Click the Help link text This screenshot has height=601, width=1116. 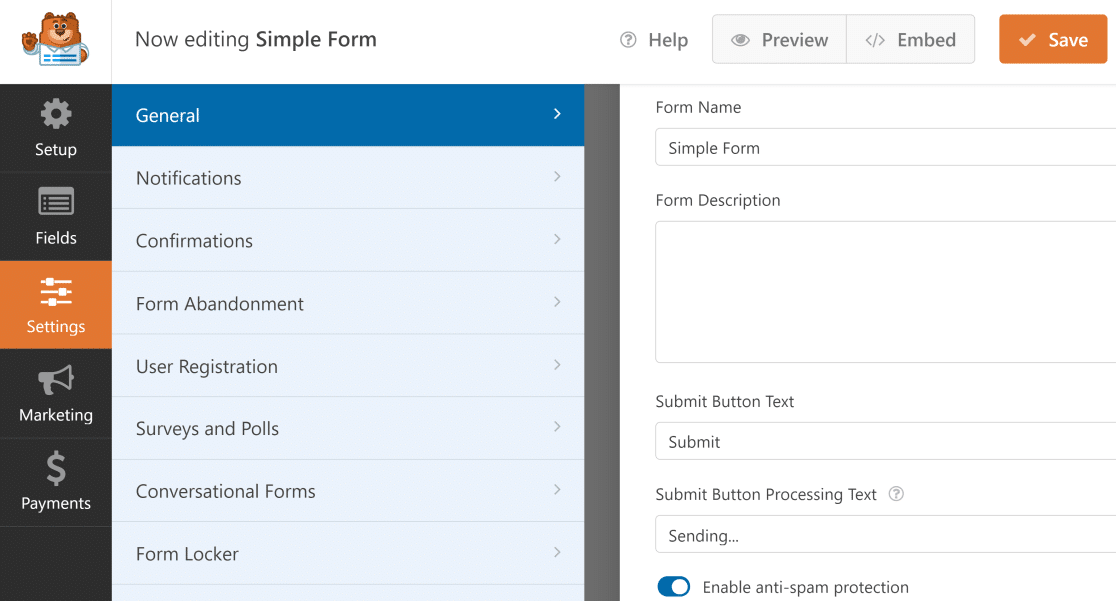(x=668, y=40)
